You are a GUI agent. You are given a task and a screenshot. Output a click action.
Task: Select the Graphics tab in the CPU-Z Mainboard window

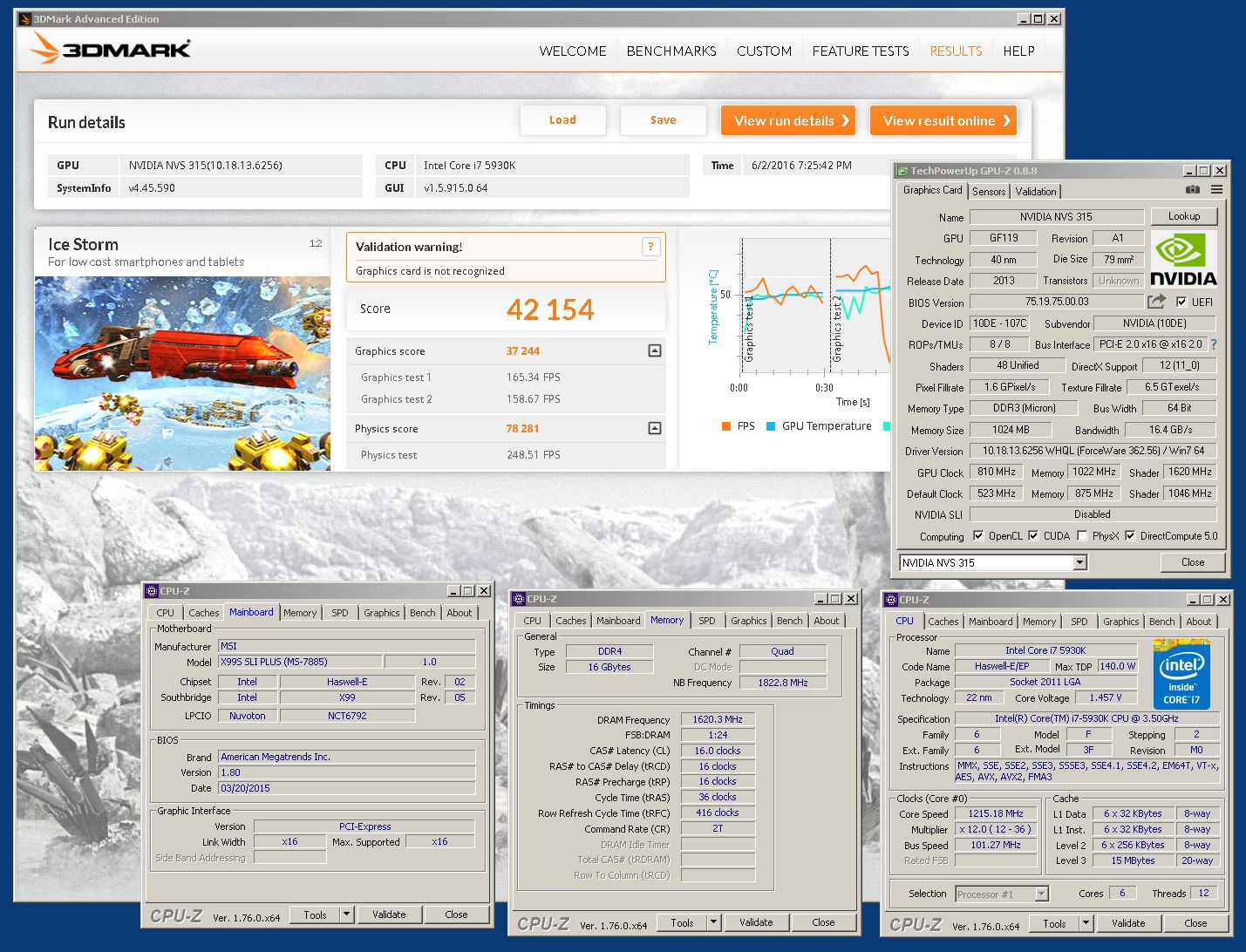(382, 613)
